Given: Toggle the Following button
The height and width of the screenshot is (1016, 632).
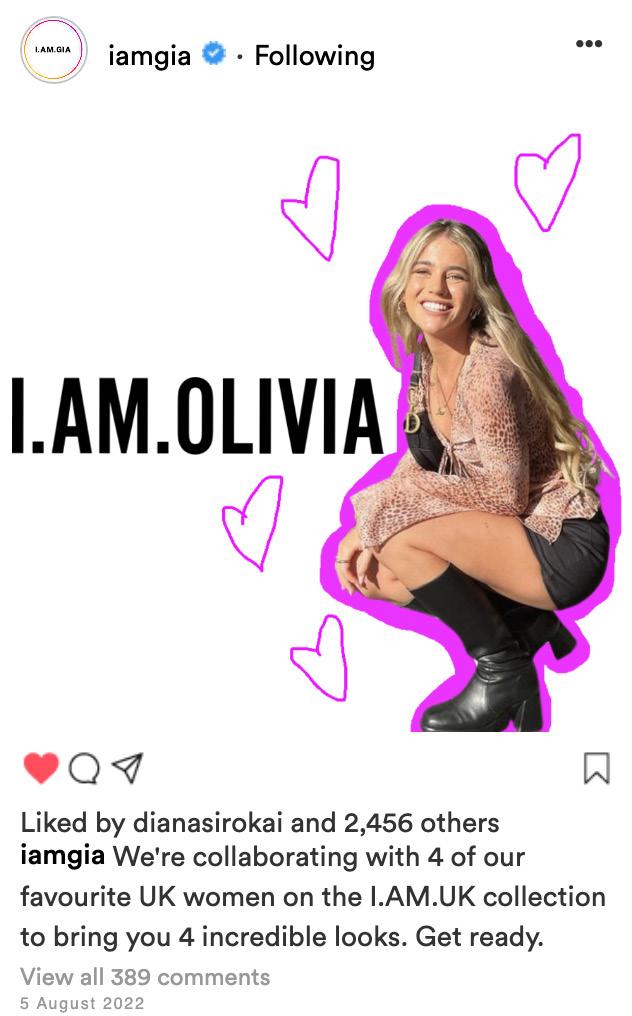Looking at the screenshot, I should [314, 56].
